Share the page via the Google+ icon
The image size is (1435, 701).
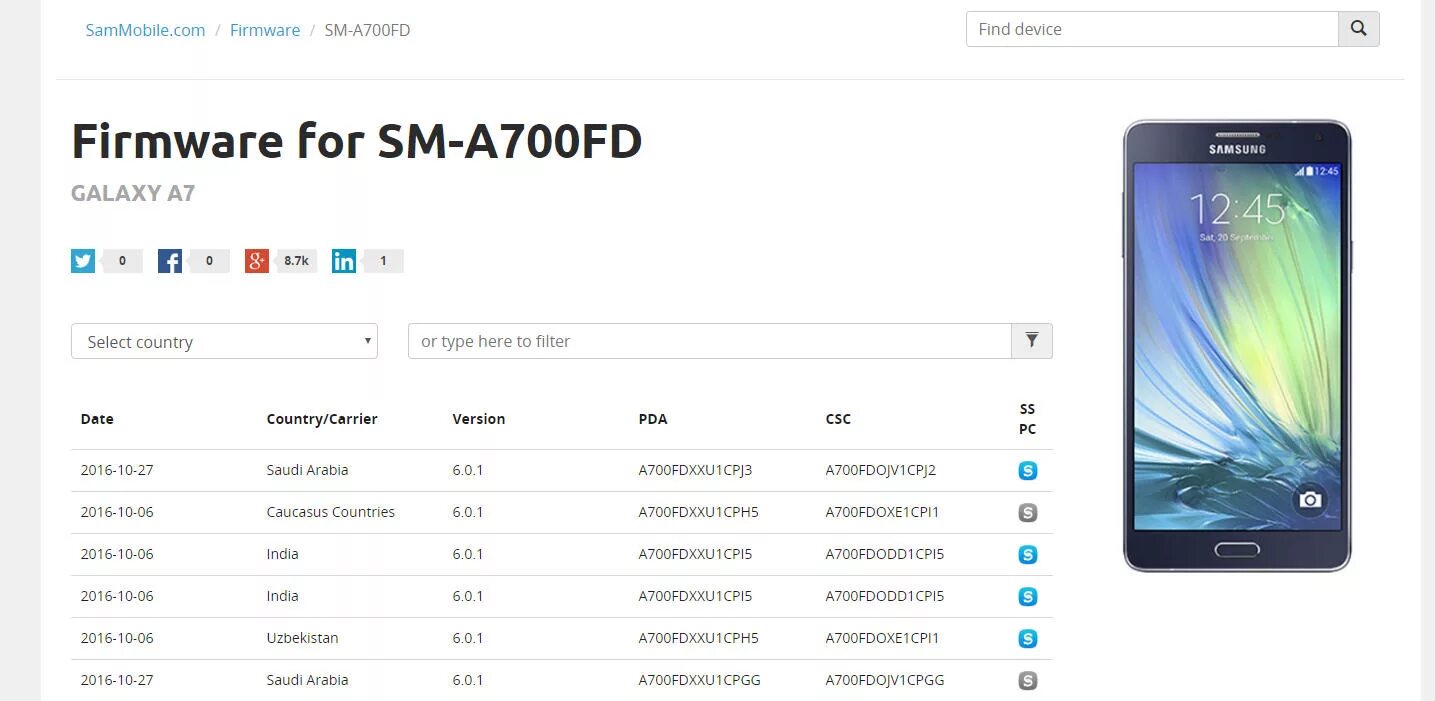click(x=257, y=261)
